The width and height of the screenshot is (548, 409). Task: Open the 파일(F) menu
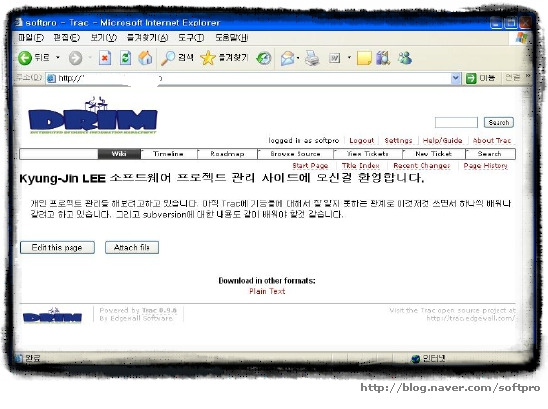point(31,37)
